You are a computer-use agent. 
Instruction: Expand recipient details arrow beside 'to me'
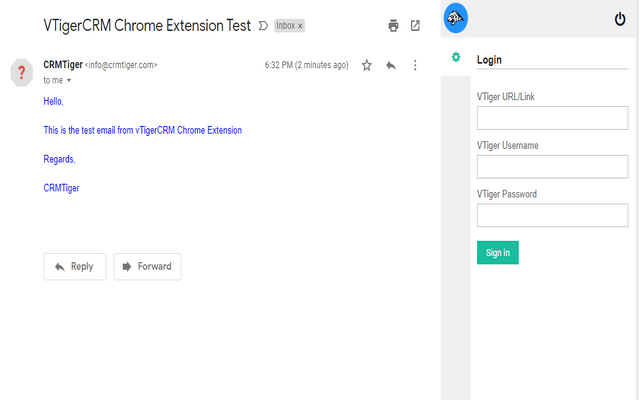(x=69, y=80)
